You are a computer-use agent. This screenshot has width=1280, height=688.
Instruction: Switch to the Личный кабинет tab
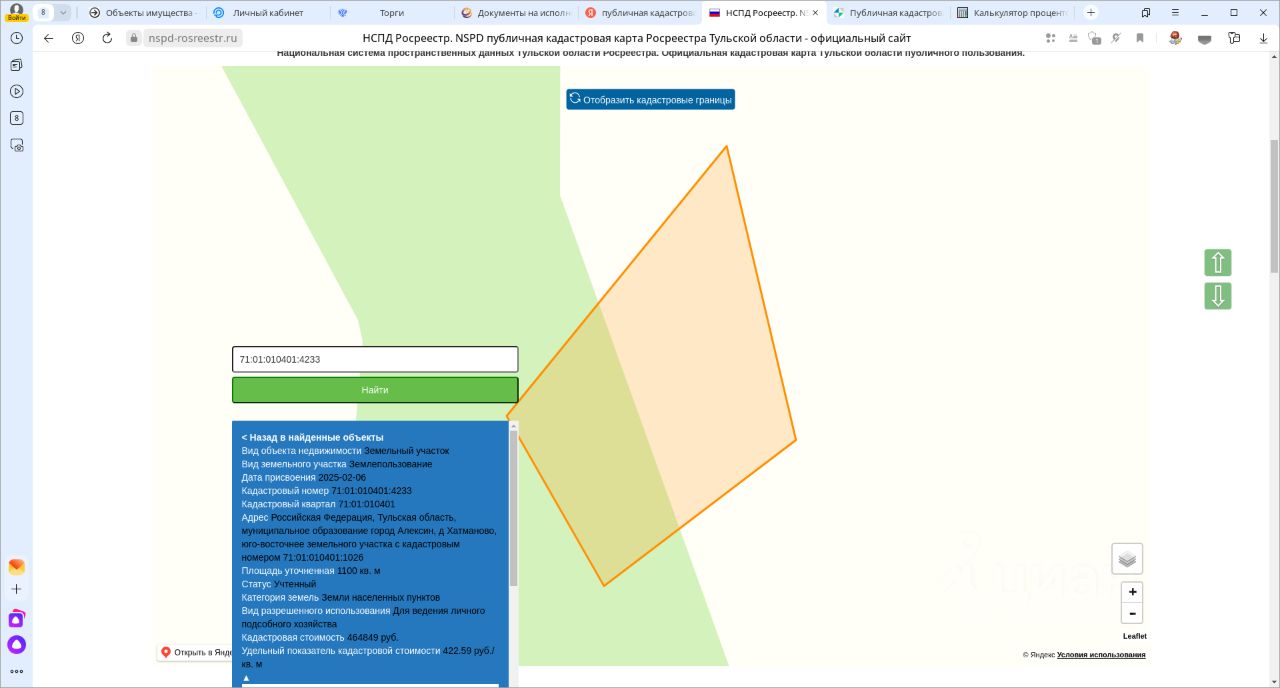point(266,13)
